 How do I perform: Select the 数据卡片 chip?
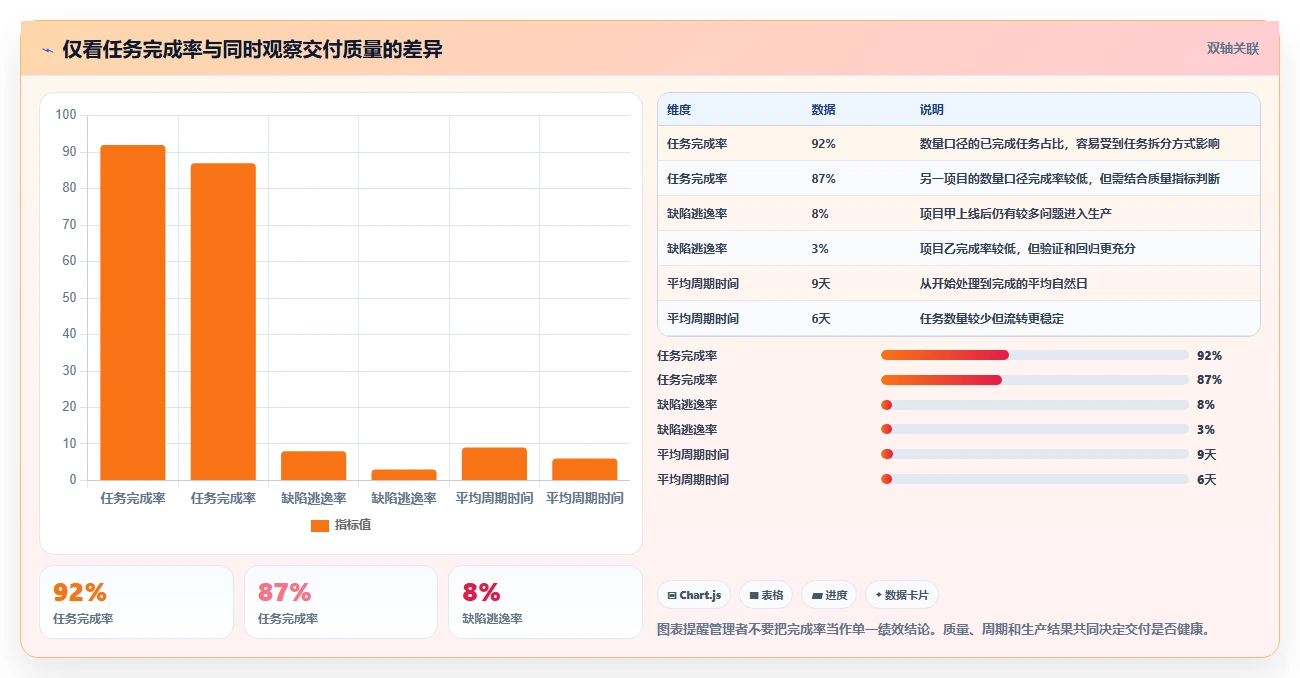(901, 595)
